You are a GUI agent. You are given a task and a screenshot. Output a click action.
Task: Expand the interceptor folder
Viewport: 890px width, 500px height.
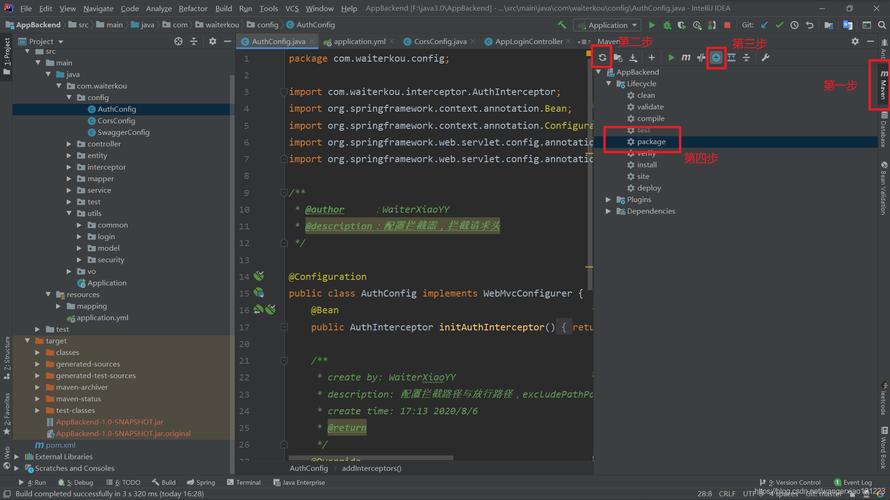coord(69,167)
